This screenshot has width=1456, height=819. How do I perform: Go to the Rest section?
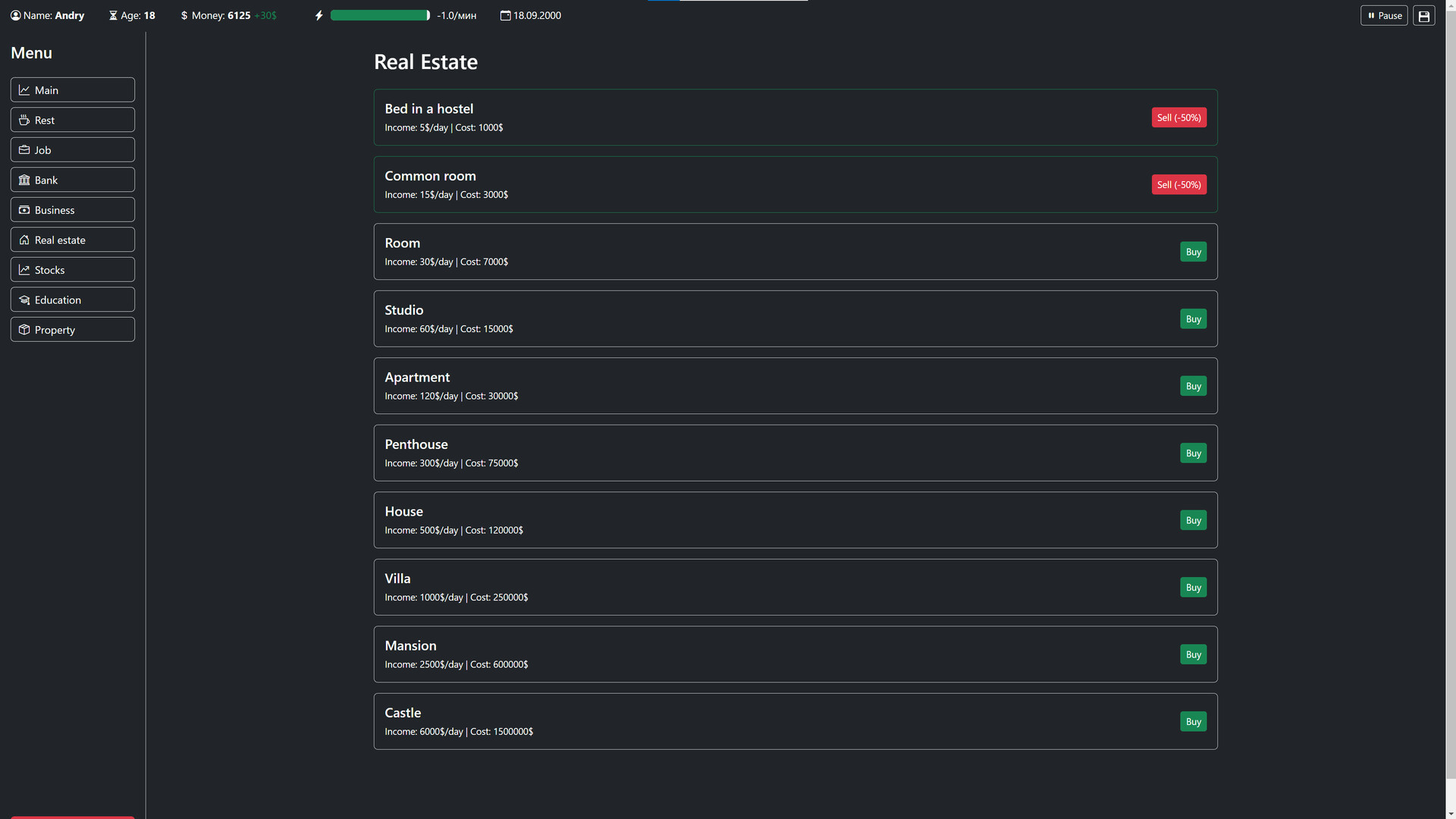click(x=73, y=121)
